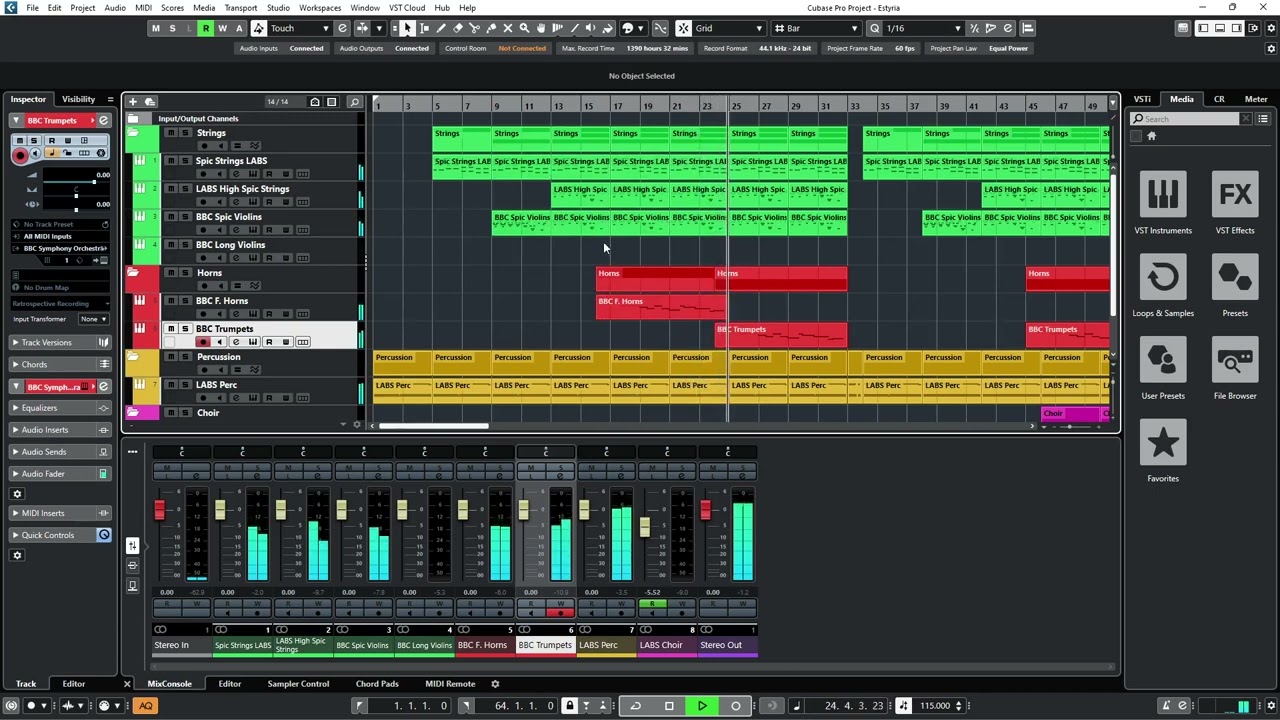The image size is (1280, 720).
Task: Click Stop button on transport
Action: click(x=669, y=706)
